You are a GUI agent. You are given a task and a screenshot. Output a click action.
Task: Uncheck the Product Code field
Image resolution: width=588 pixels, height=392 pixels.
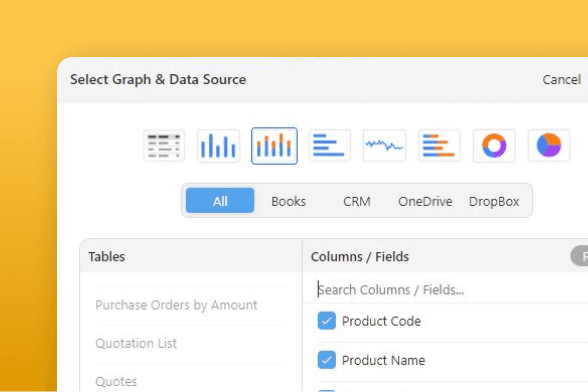tap(327, 321)
